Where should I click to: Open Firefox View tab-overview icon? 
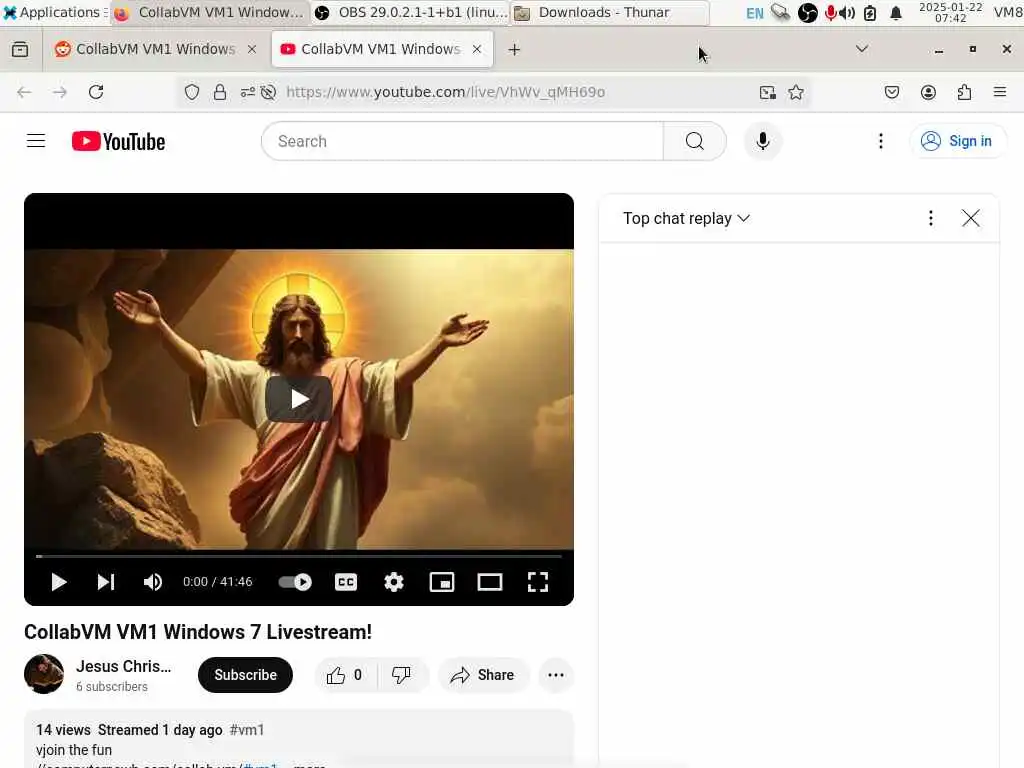point(20,49)
